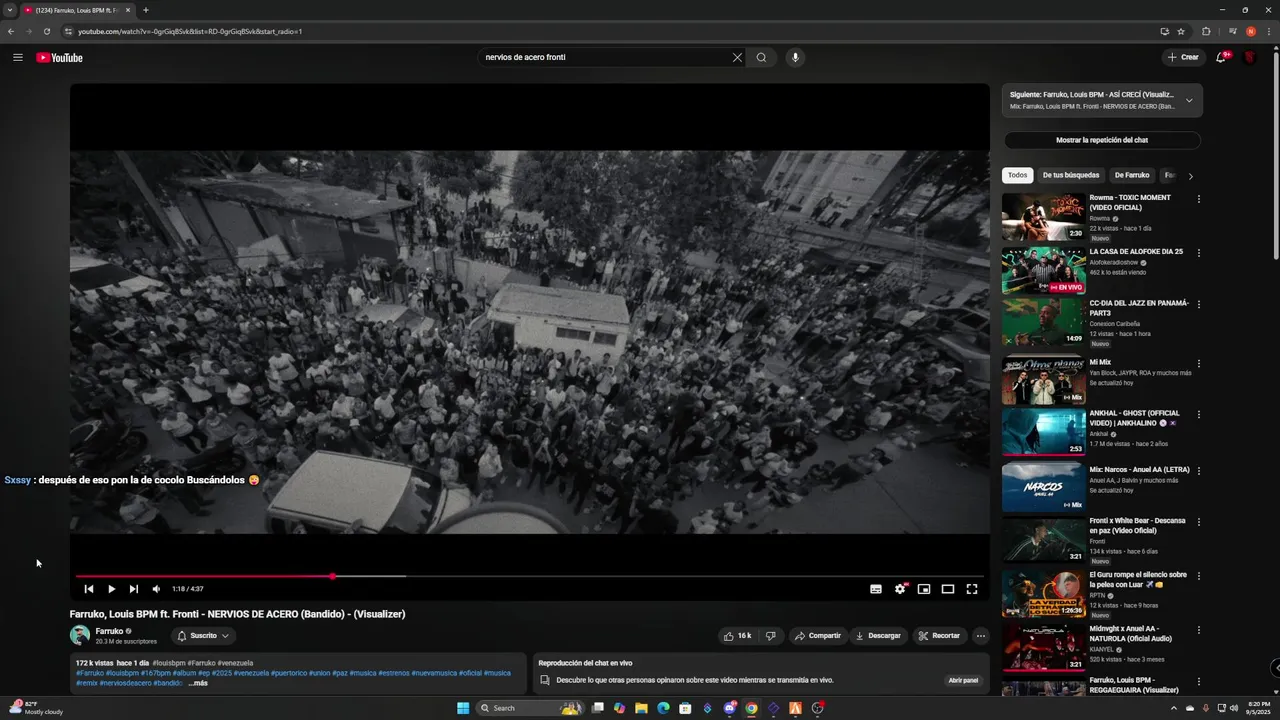Open Discord from the taskbar
1280x720 pixels.
click(729, 708)
